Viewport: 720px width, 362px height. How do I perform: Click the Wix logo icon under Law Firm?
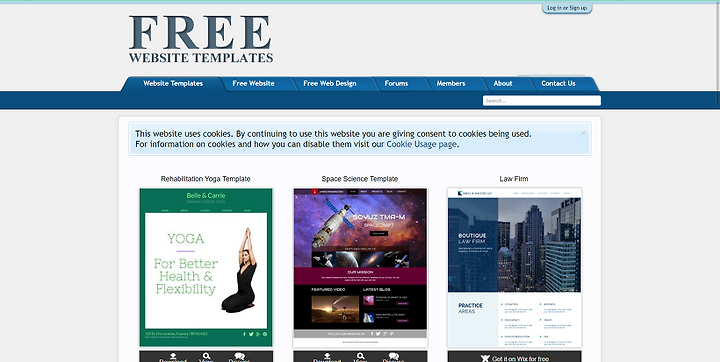click(x=485, y=358)
